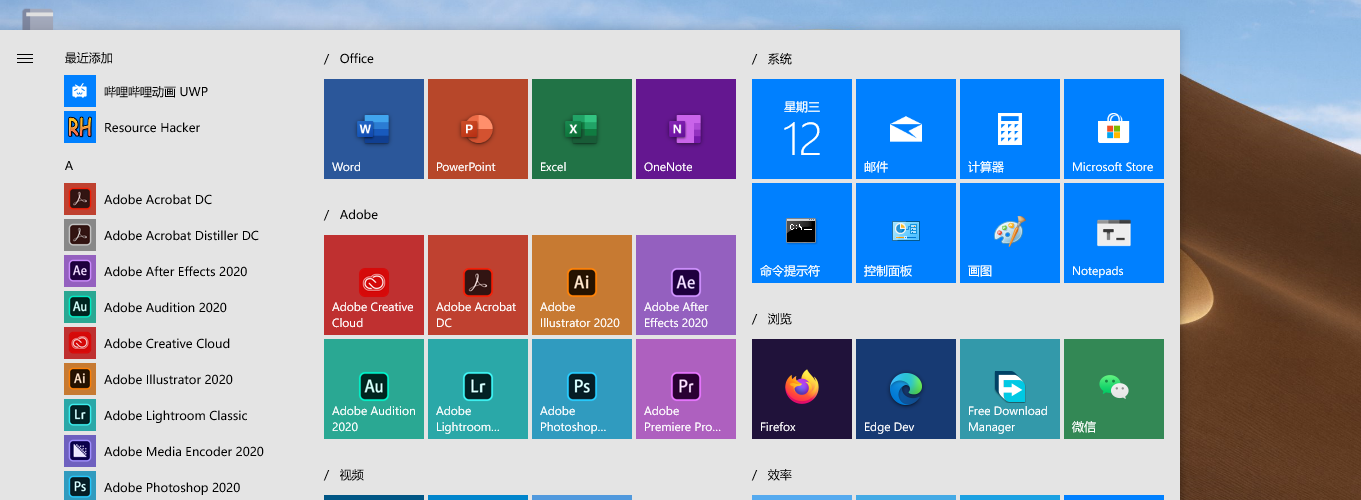The image size is (1361, 500).
Task: Open the Free Download Manager tile
Action: tap(1010, 389)
